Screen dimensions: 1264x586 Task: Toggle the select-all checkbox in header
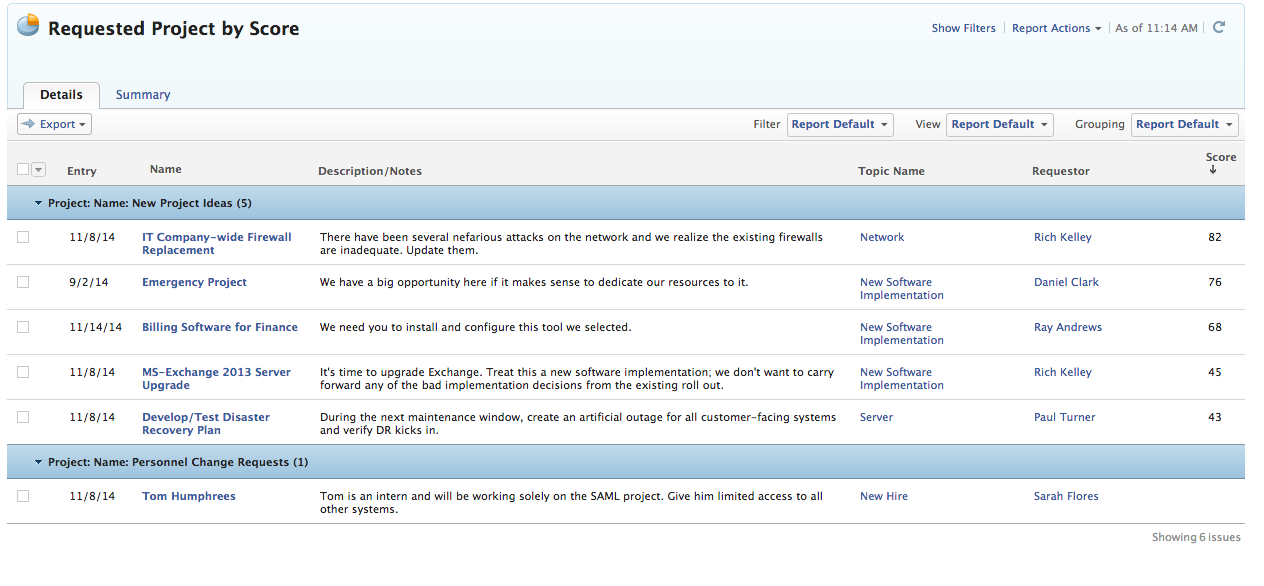point(23,170)
